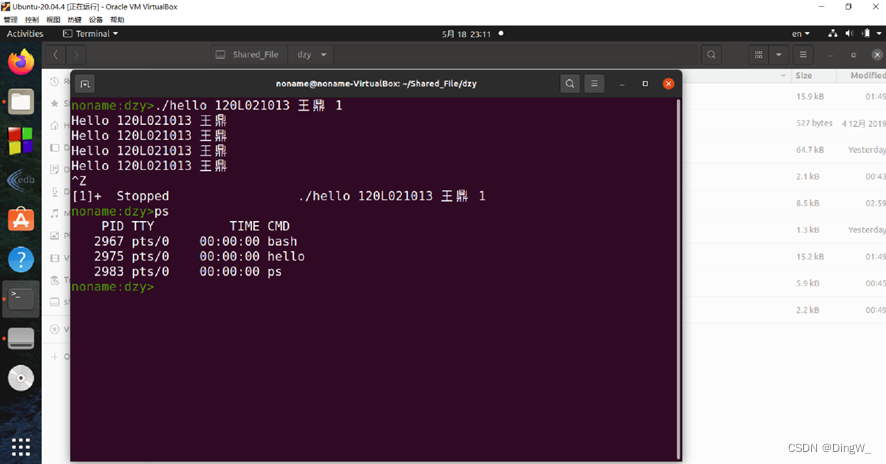Open the colorful blocks app in dock

(21, 141)
